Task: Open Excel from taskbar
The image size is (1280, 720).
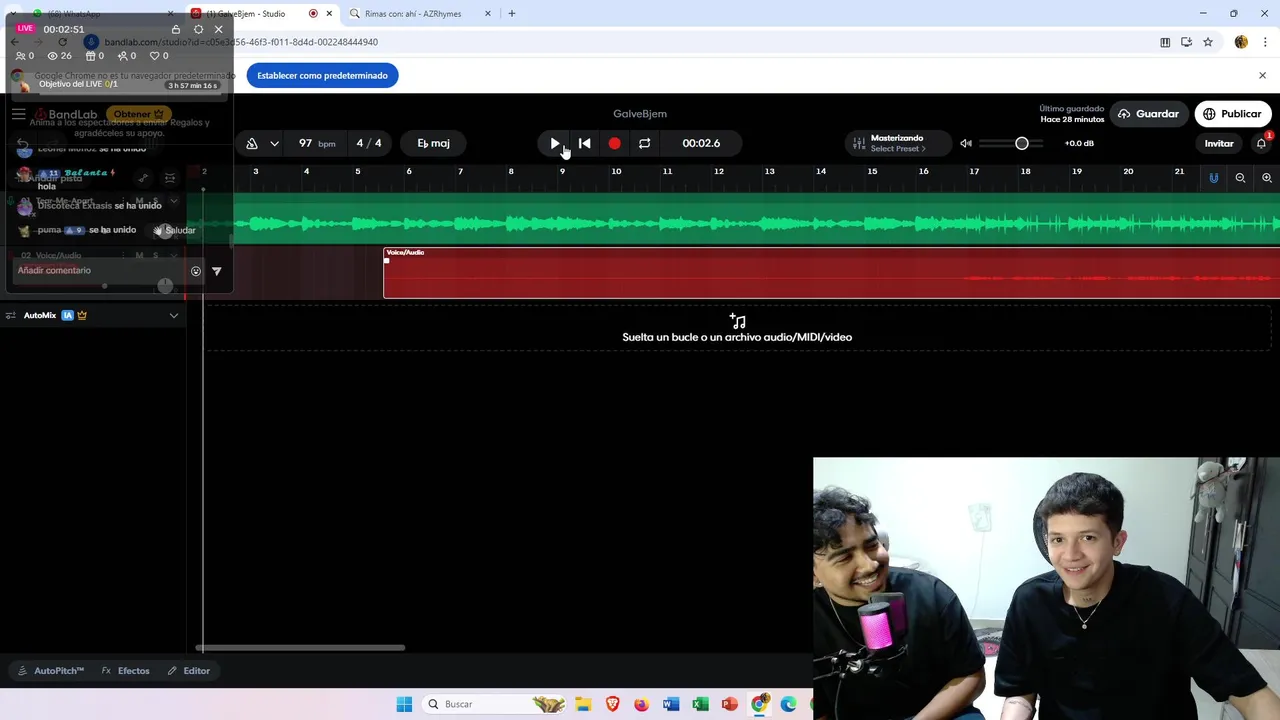Action: click(700, 704)
